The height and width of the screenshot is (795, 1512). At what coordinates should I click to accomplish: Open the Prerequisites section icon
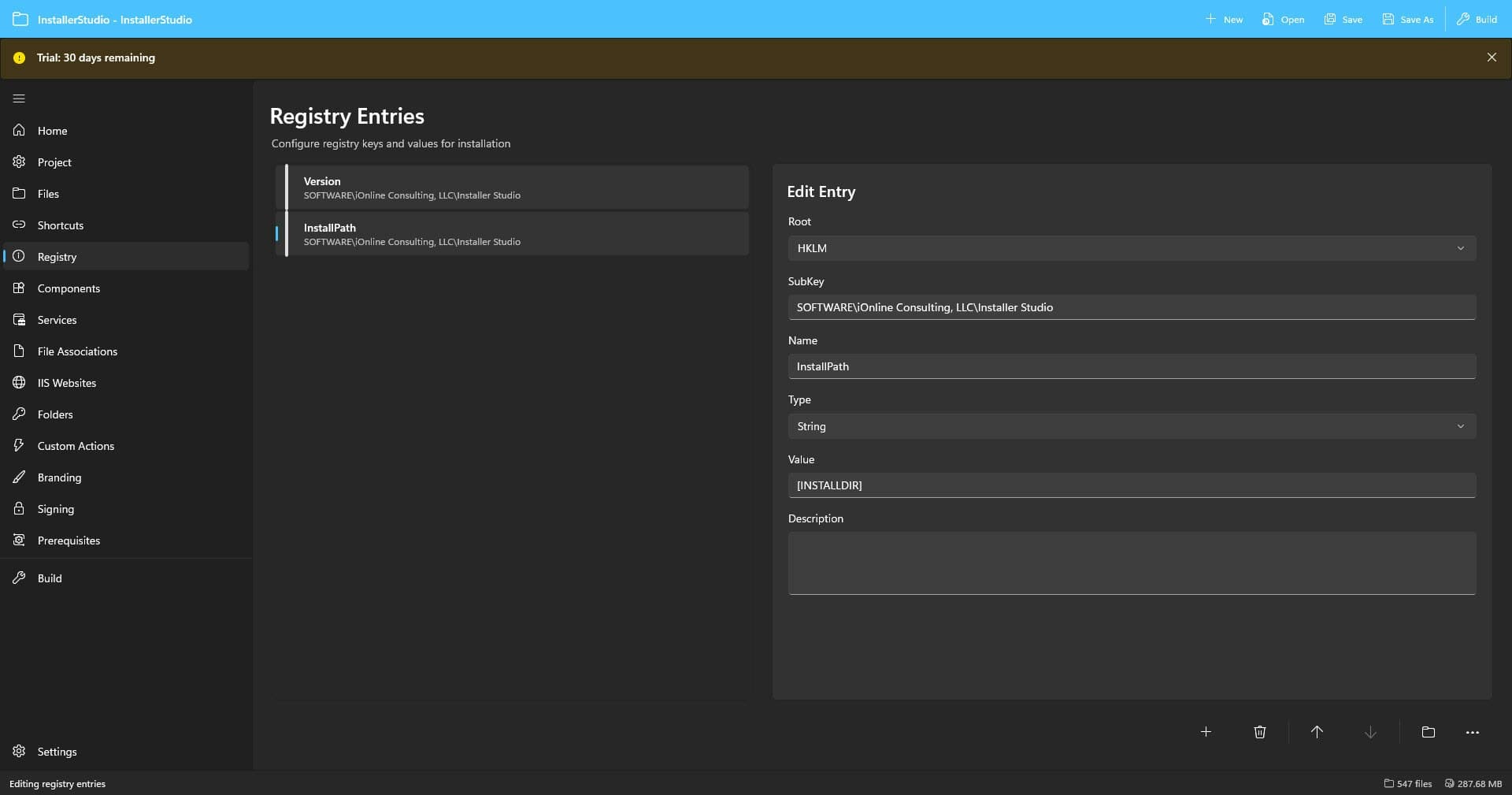click(x=19, y=540)
